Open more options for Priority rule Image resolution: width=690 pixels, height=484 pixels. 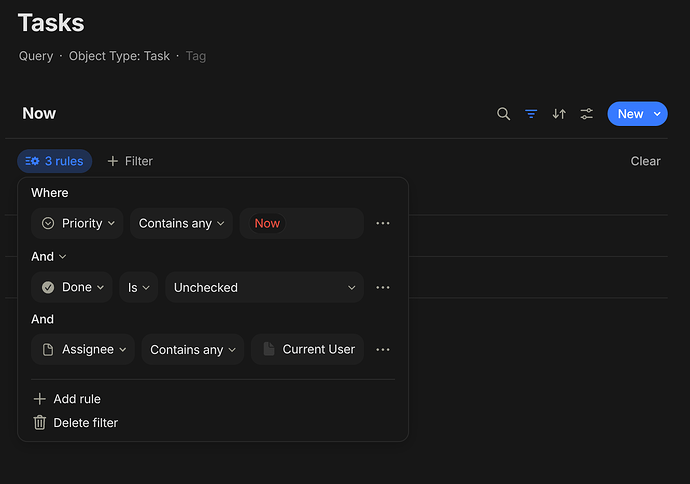(383, 224)
